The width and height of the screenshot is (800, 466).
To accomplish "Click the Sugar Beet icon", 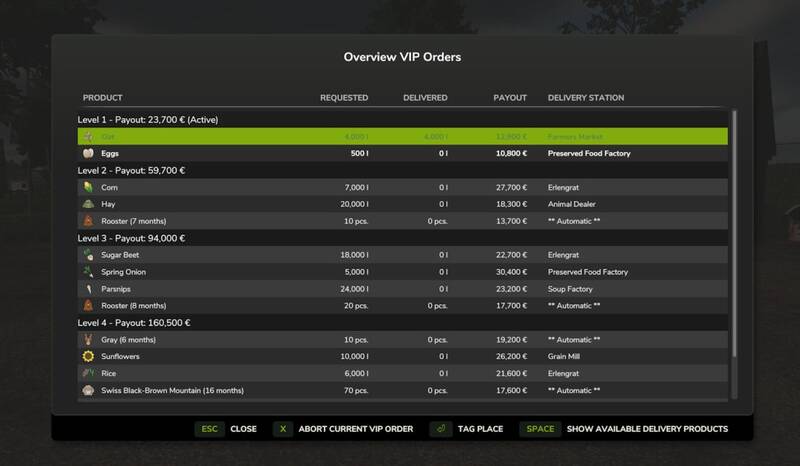I will pyautogui.click(x=88, y=255).
